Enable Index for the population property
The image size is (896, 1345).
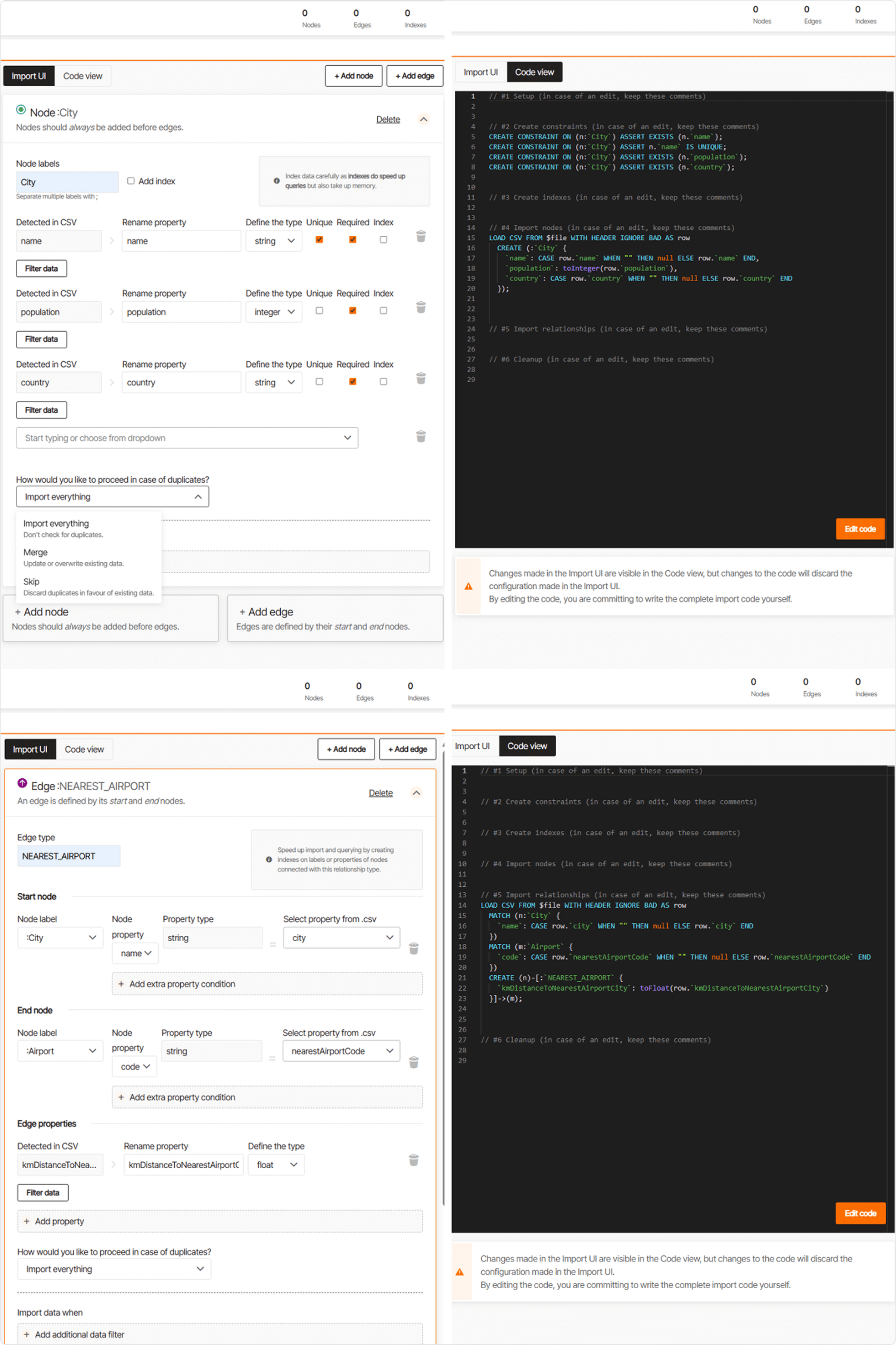point(383,310)
